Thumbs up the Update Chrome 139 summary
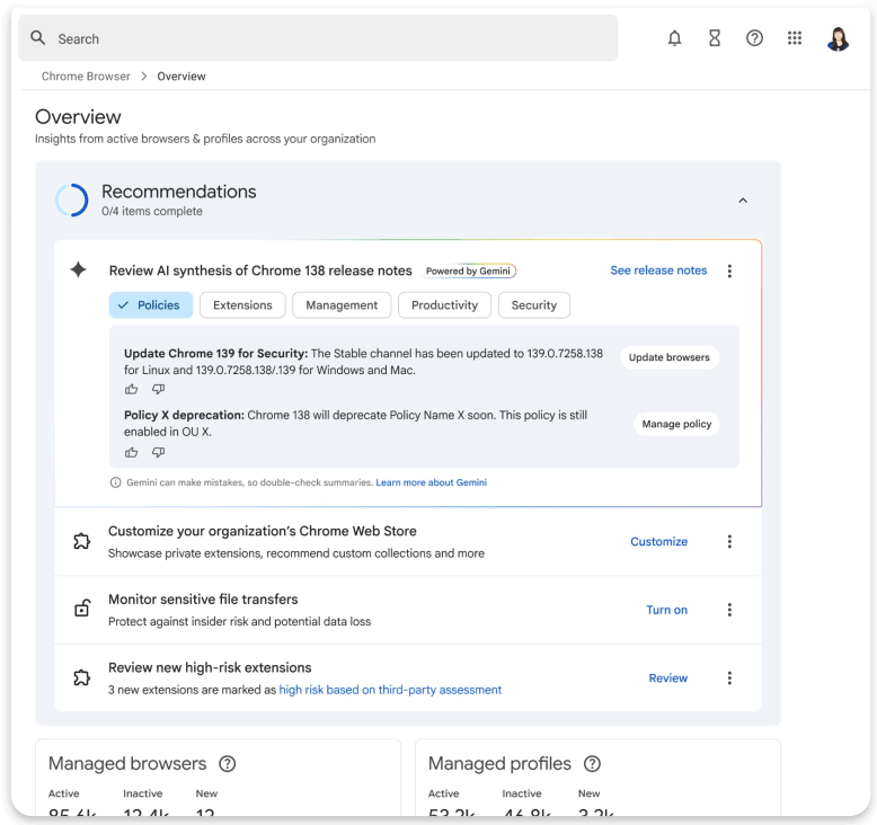 point(131,389)
